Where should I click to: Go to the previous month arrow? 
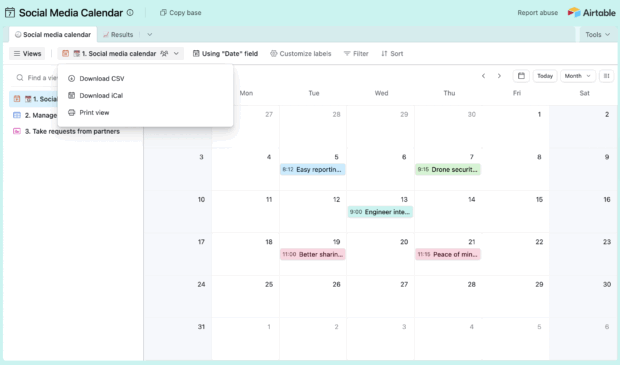tap(483, 76)
